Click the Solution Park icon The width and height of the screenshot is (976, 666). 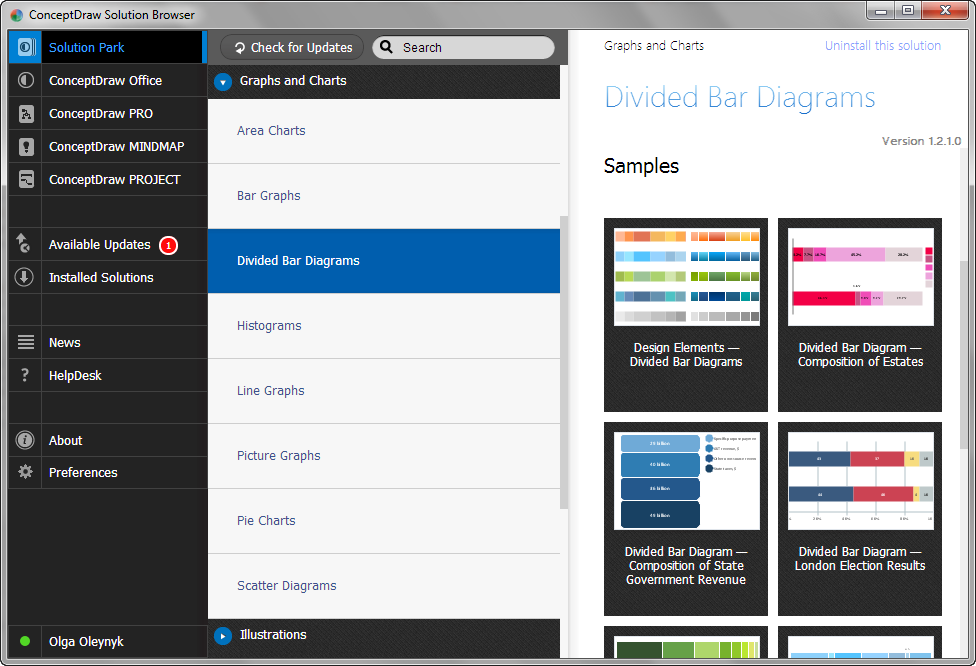(26, 47)
